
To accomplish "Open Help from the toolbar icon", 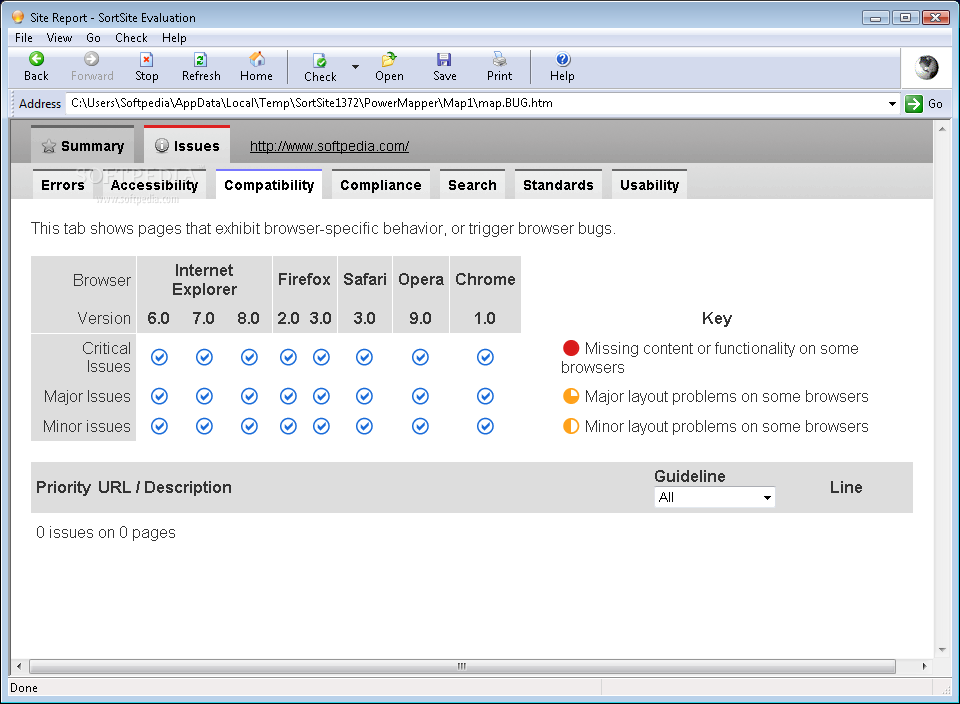I will click(x=562, y=60).
